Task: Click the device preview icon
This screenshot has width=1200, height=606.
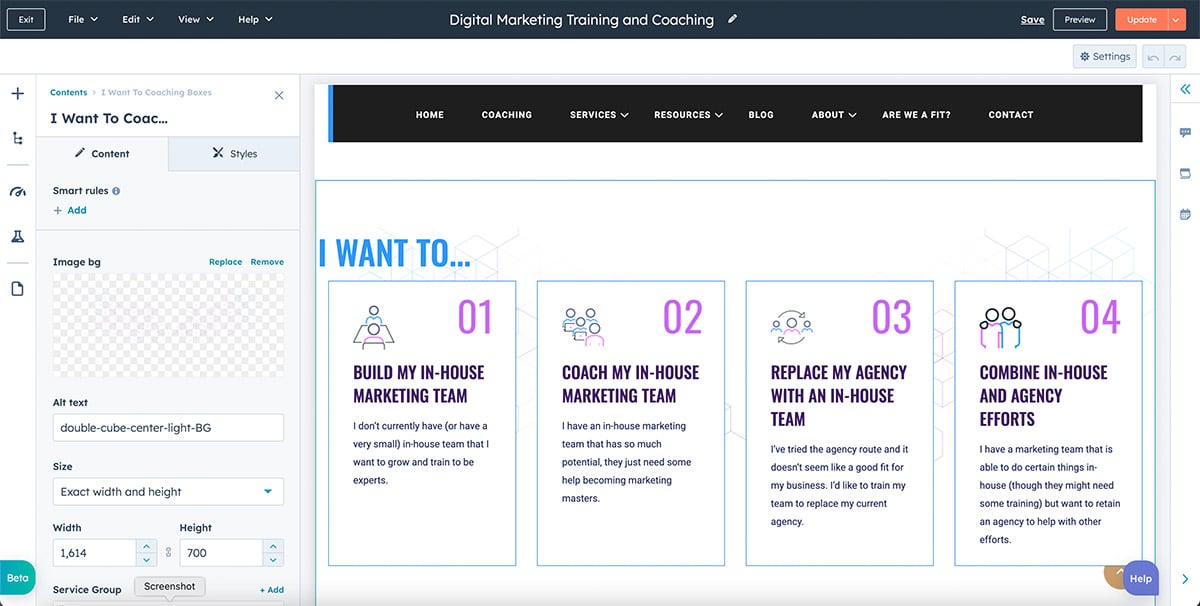Action: (1184, 172)
